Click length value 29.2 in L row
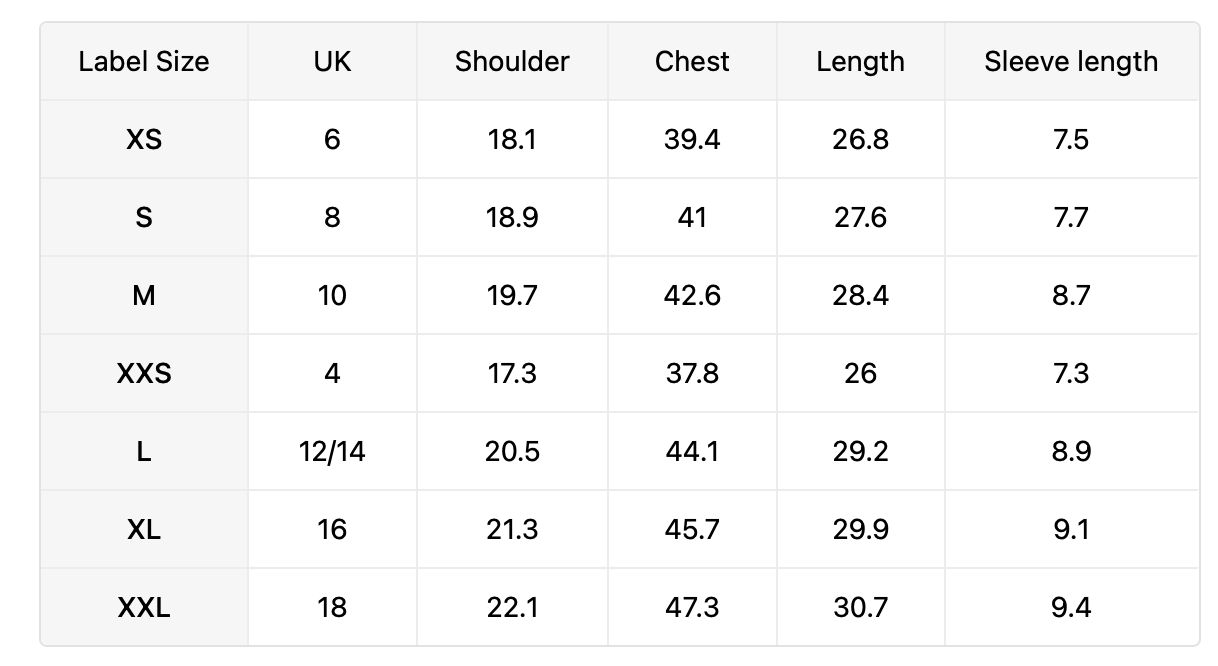Image resolution: width=1218 pixels, height=666 pixels. [860, 451]
